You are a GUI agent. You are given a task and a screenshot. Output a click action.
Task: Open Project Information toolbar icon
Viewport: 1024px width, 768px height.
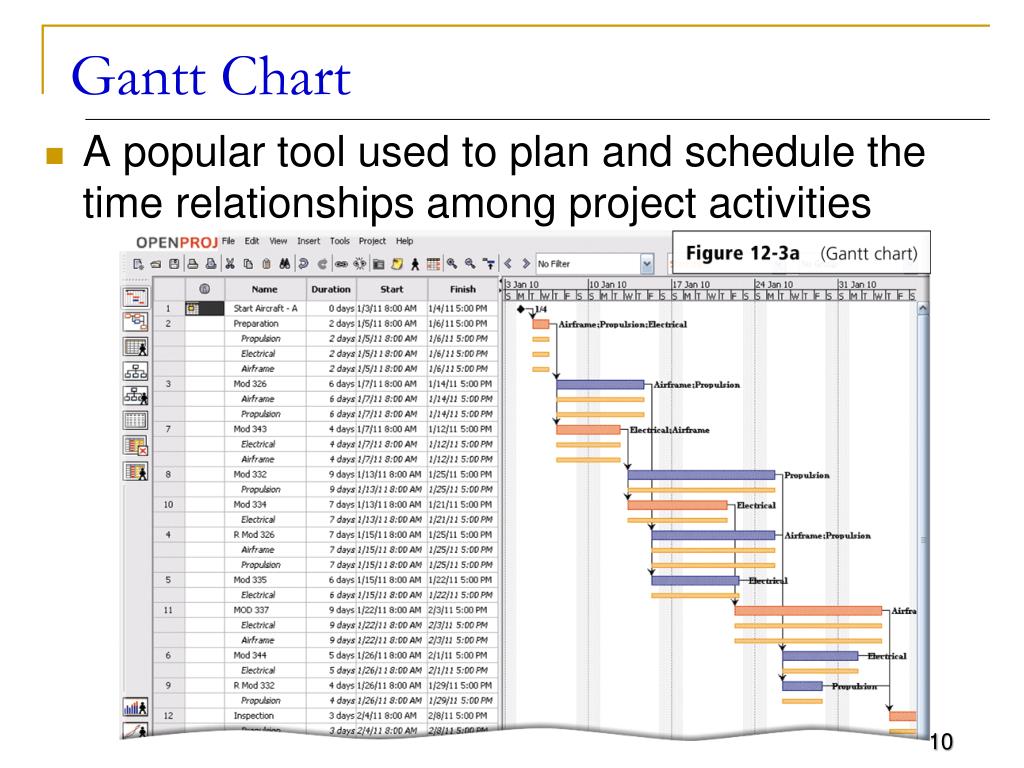[x=378, y=264]
